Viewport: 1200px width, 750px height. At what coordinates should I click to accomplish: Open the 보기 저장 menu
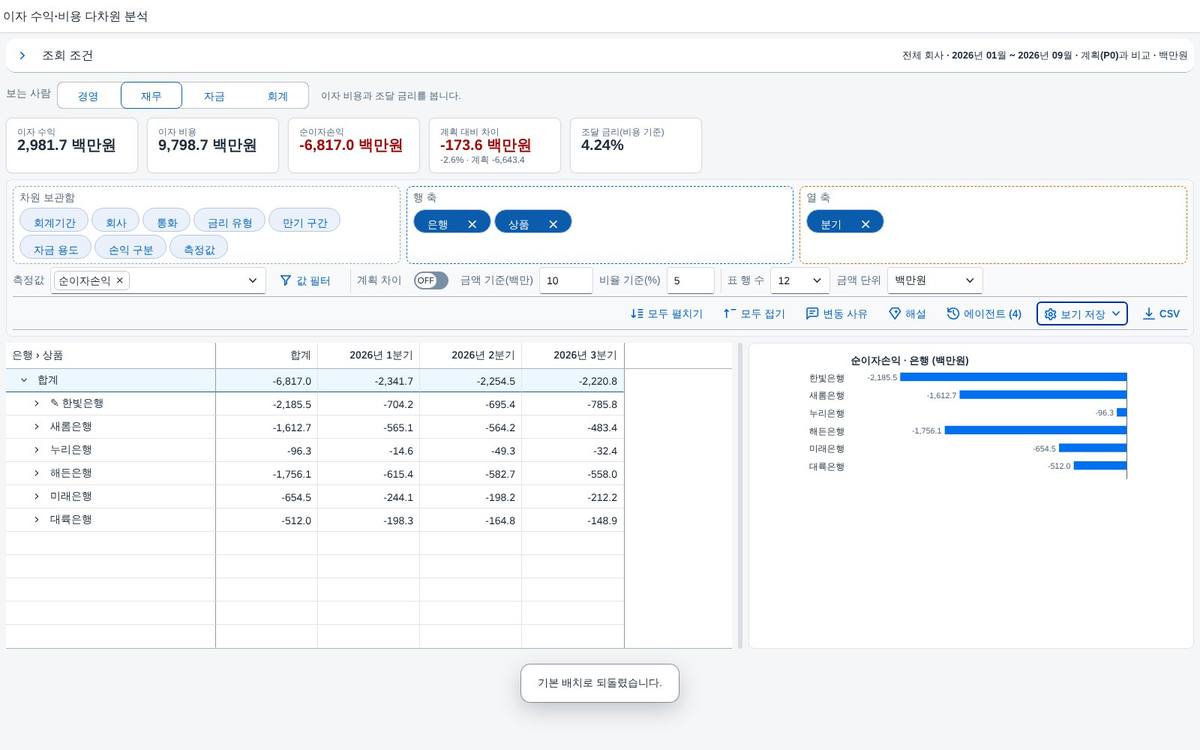pos(1082,314)
